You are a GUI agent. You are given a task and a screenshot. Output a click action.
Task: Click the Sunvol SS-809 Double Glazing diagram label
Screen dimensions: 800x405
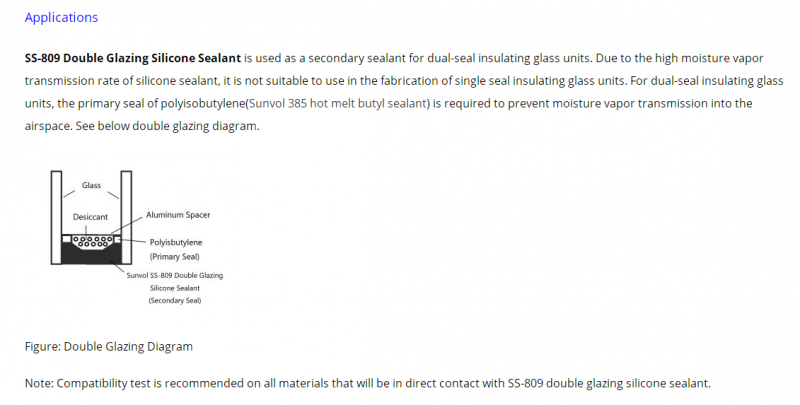click(x=174, y=275)
